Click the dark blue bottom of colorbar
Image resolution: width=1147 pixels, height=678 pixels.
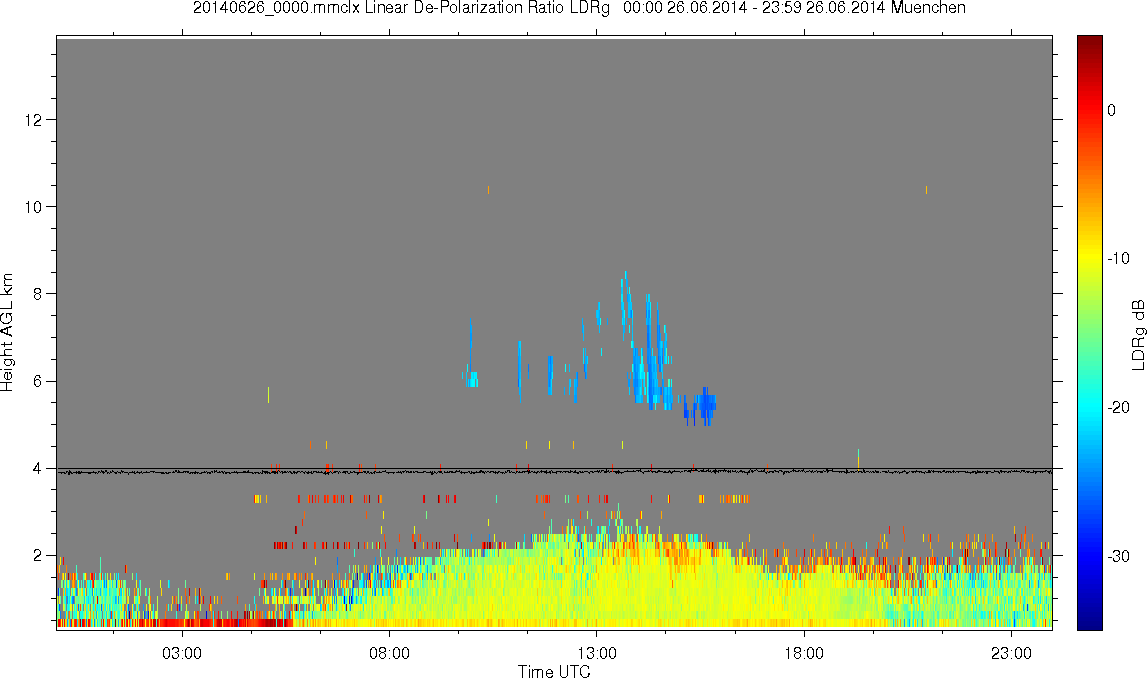click(1089, 620)
